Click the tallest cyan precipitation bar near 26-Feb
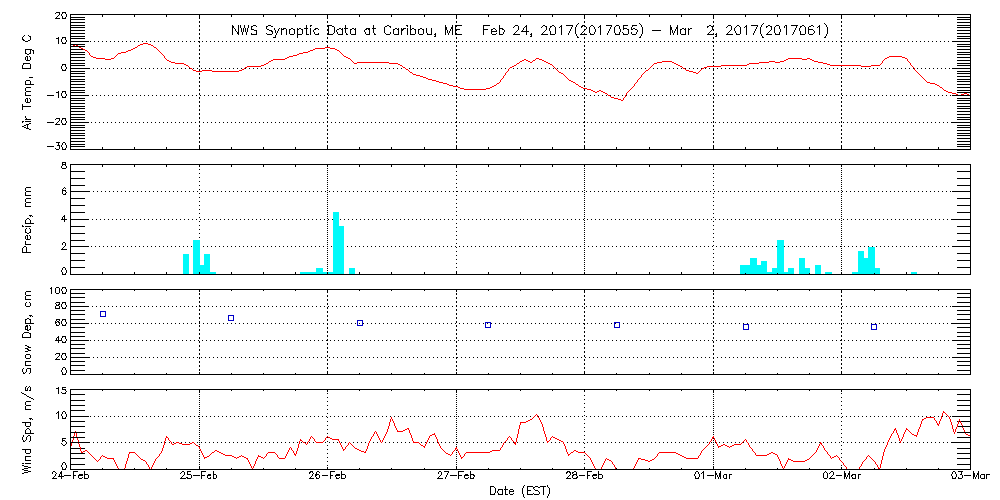This screenshot has width=1000, height=500. (336, 242)
